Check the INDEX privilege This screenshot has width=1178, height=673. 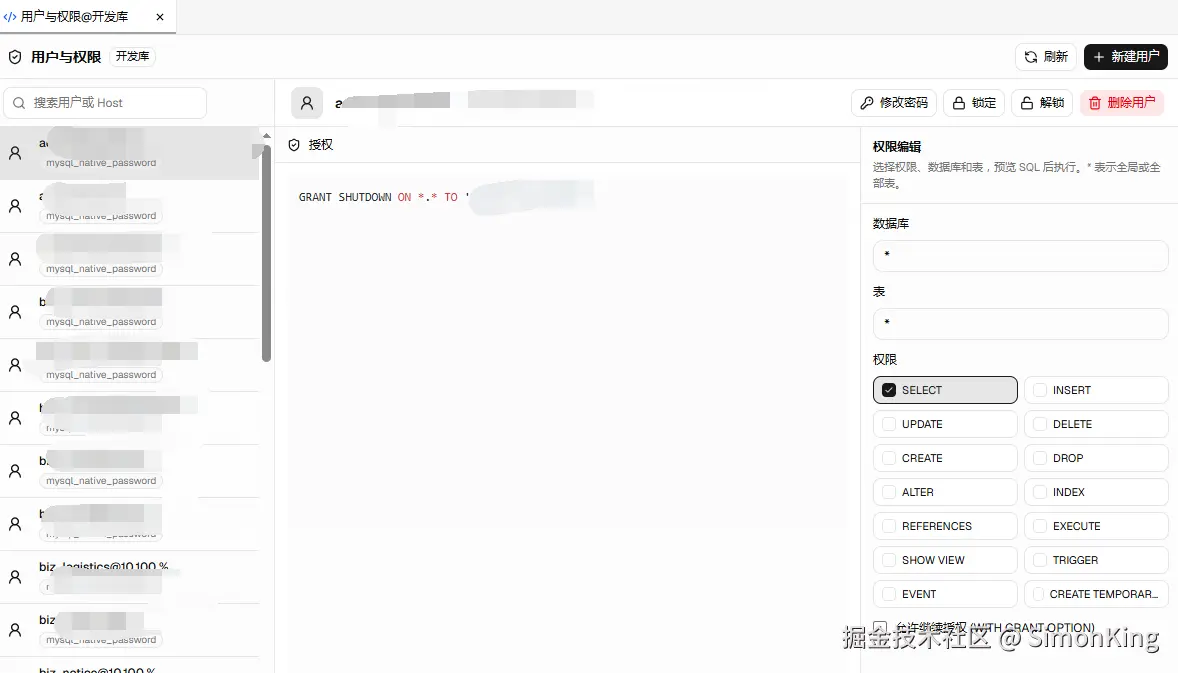click(x=1096, y=492)
